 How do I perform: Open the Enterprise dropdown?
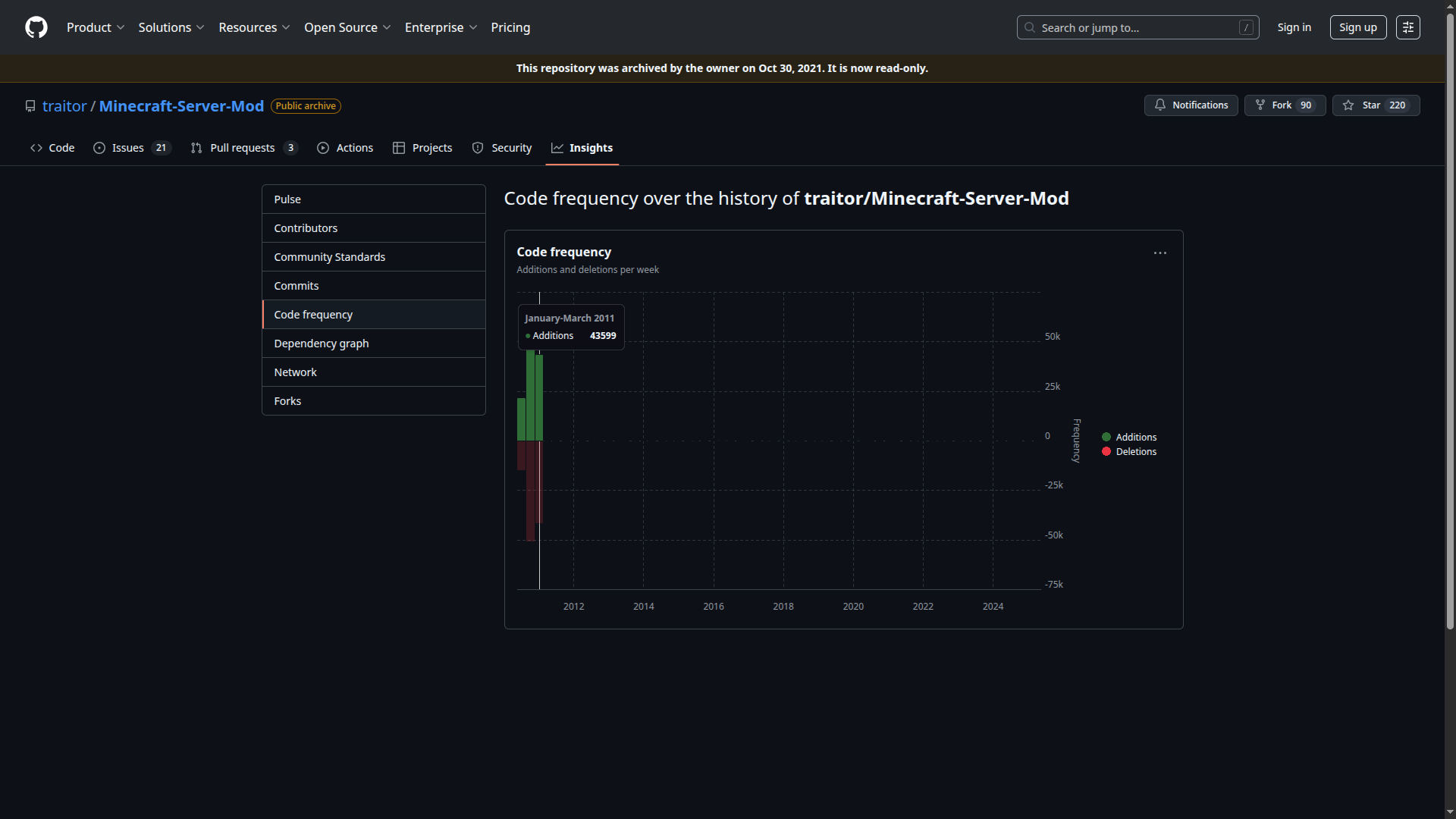tap(441, 27)
